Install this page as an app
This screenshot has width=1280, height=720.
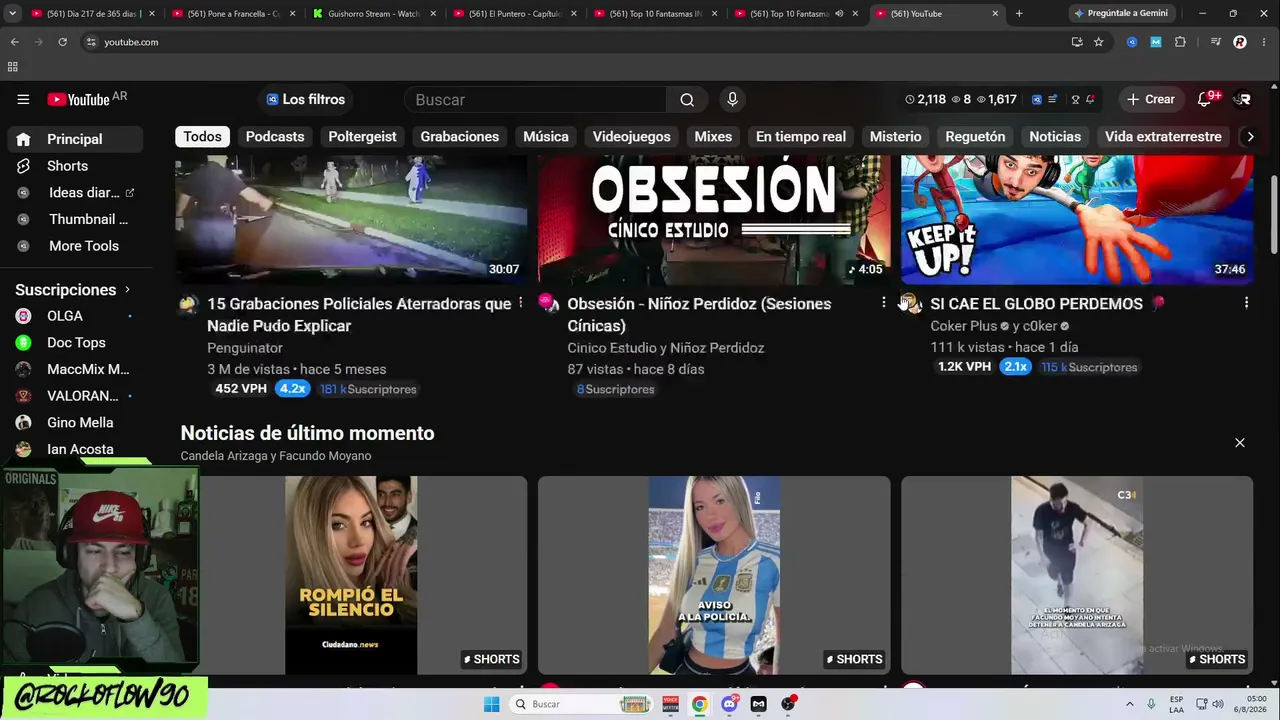(x=1077, y=42)
